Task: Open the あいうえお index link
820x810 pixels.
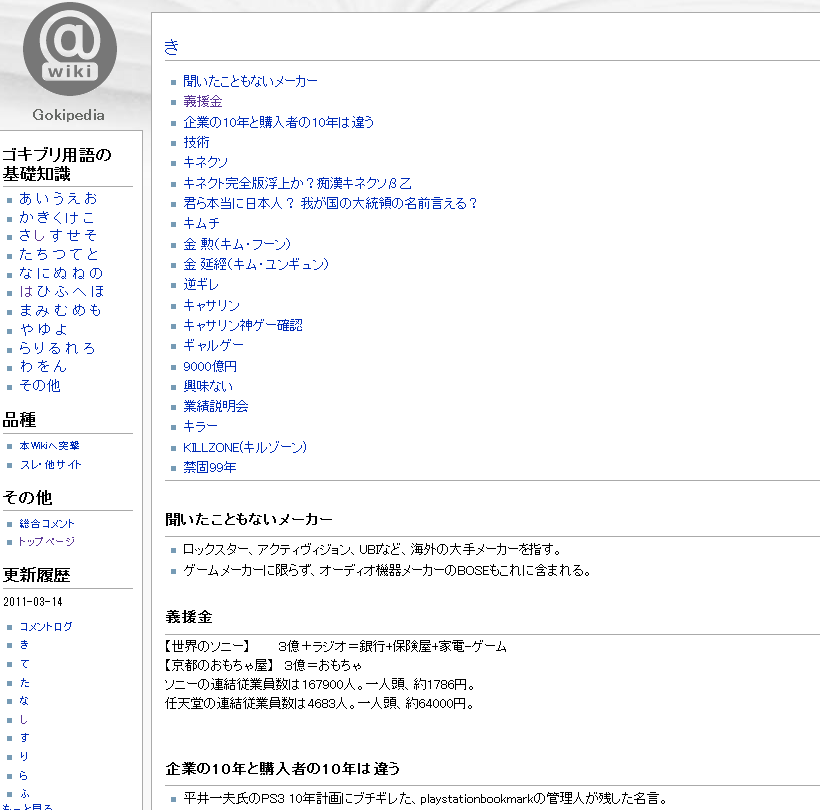Action: (58, 198)
